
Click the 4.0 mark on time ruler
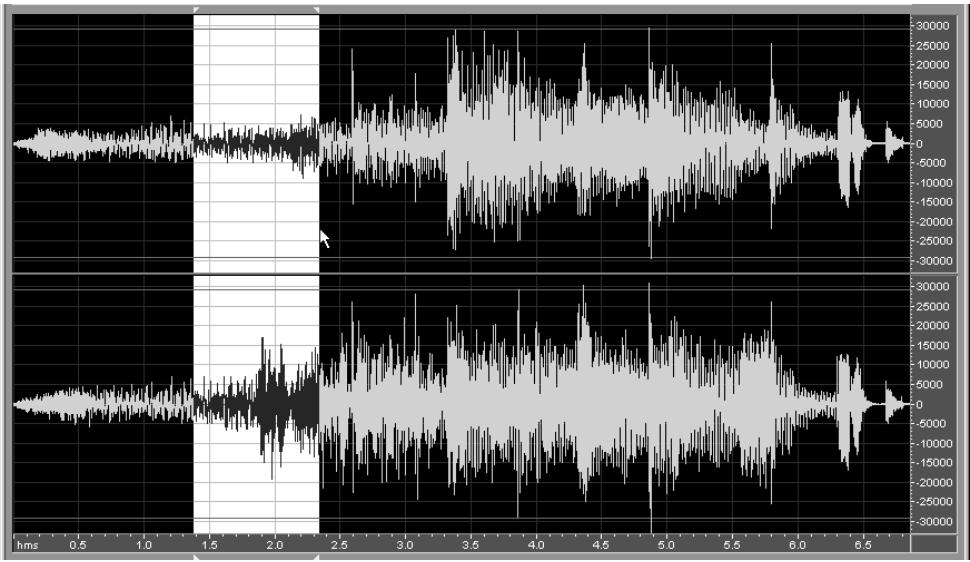[536, 545]
